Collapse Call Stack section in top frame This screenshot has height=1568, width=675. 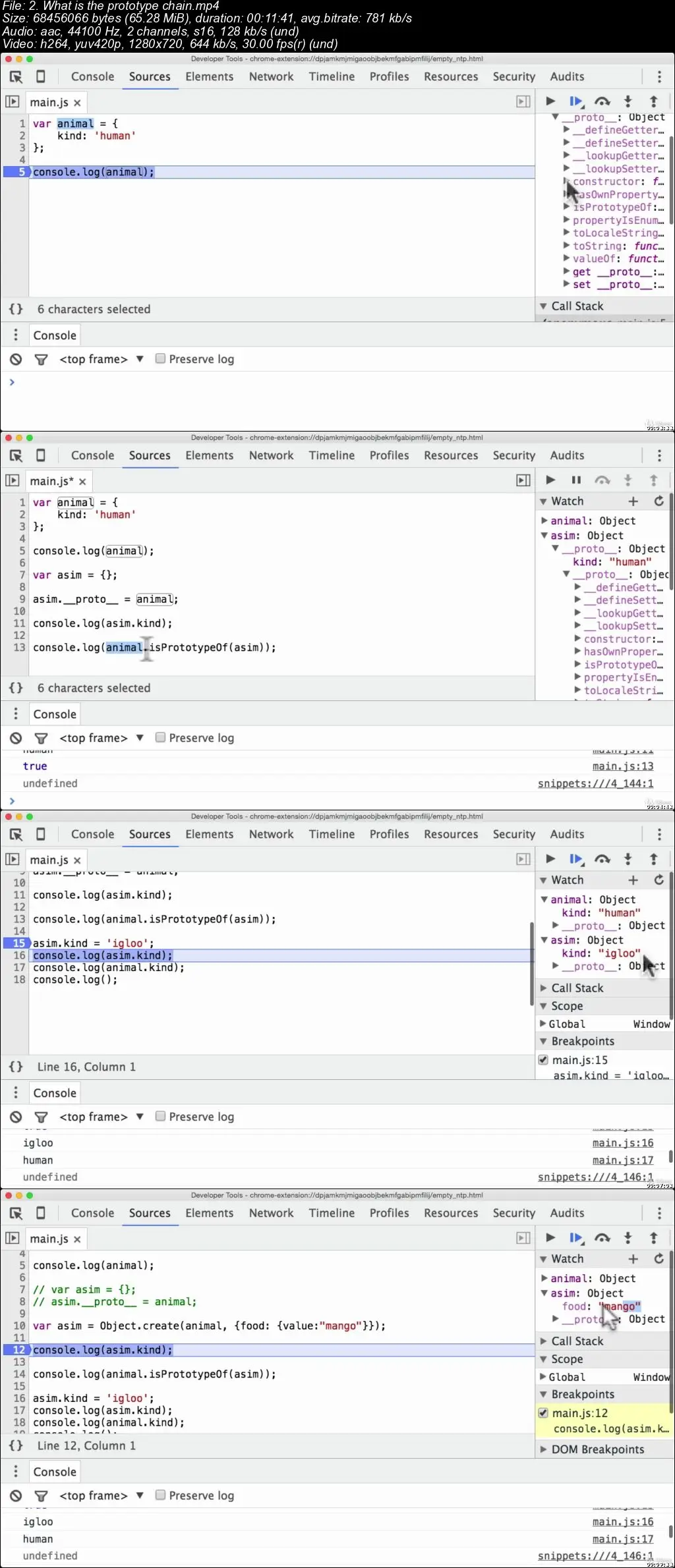(543, 306)
